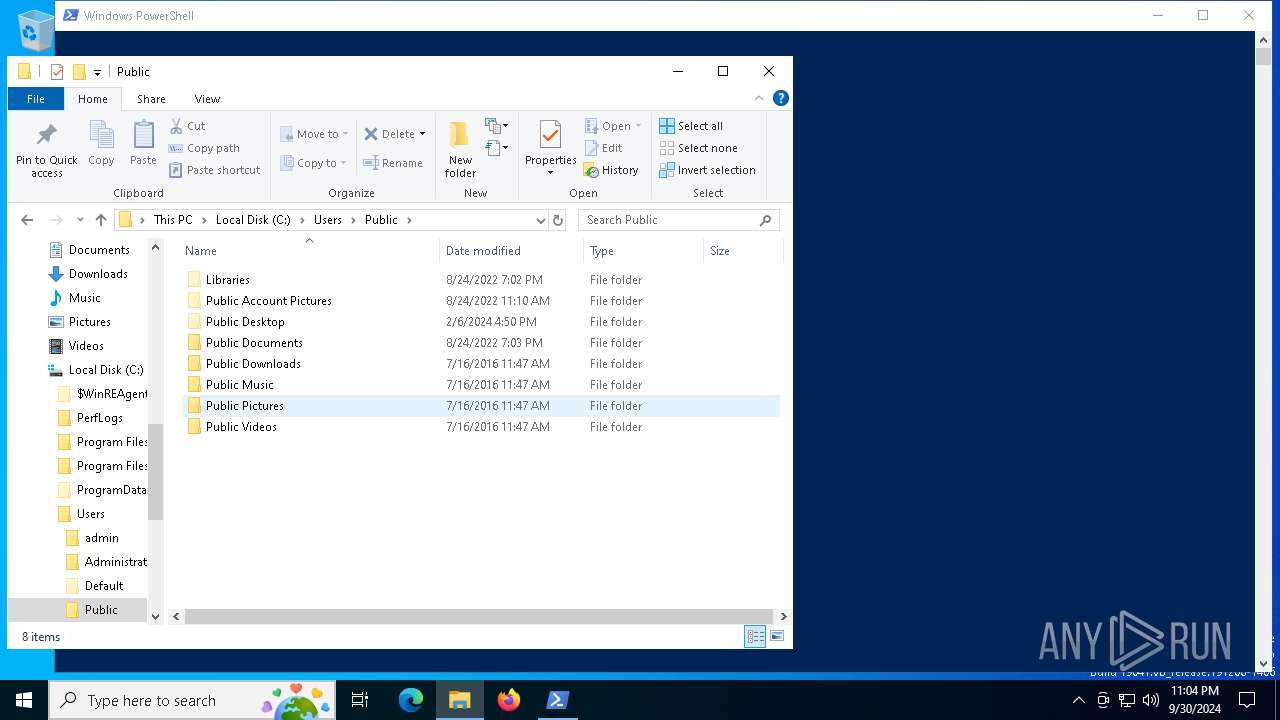Viewport: 1280px width, 720px height.
Task: Click Rename in Organize group
Action: click(393, 163)
